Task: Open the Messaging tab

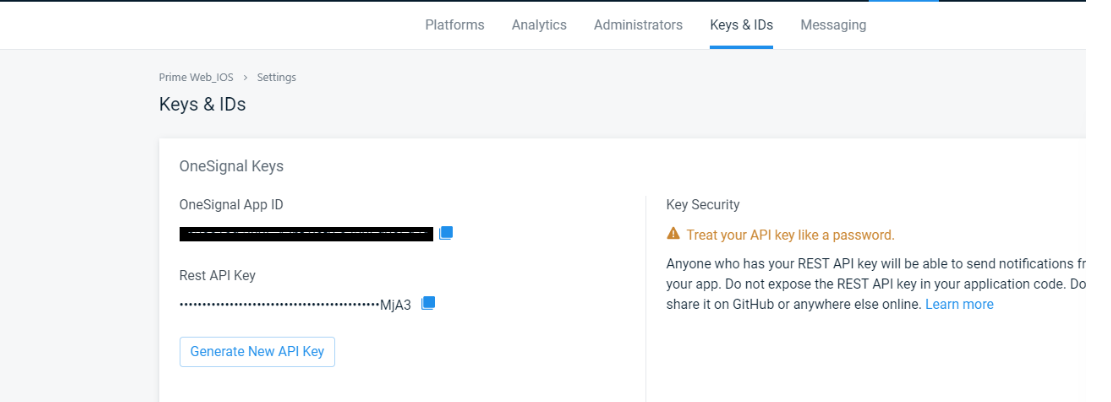Action: tap(833, 25)
